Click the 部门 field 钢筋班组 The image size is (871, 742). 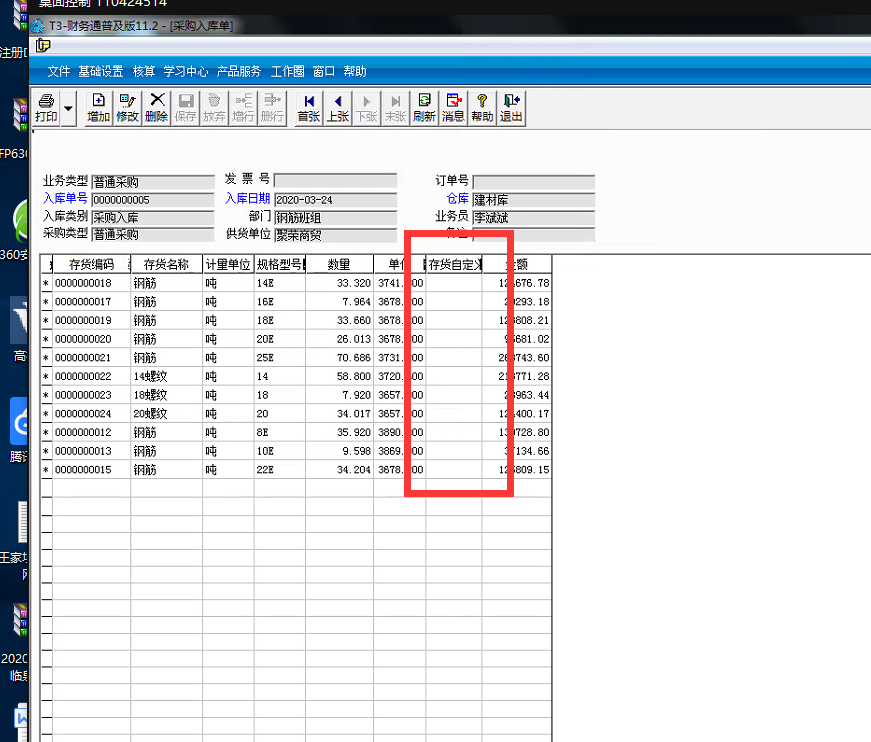[336, 217]
